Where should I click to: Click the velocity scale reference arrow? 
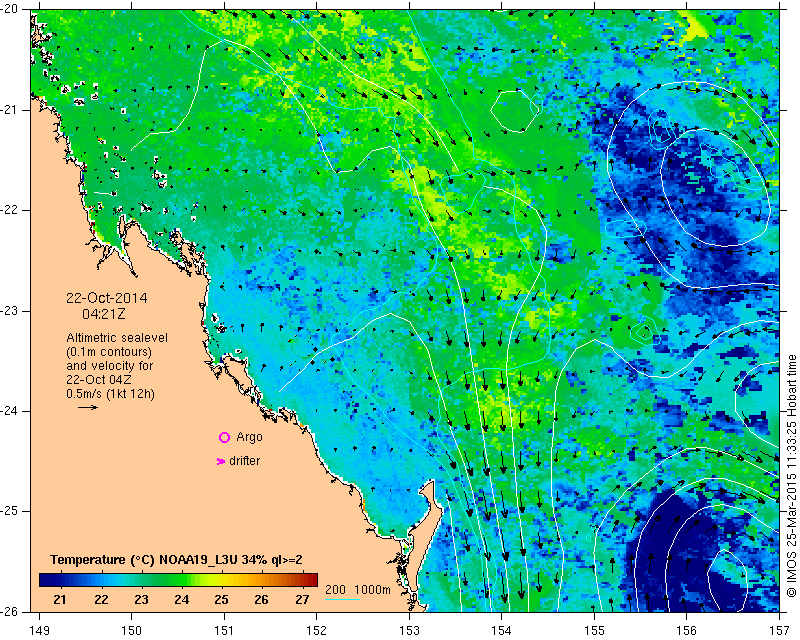88,407
